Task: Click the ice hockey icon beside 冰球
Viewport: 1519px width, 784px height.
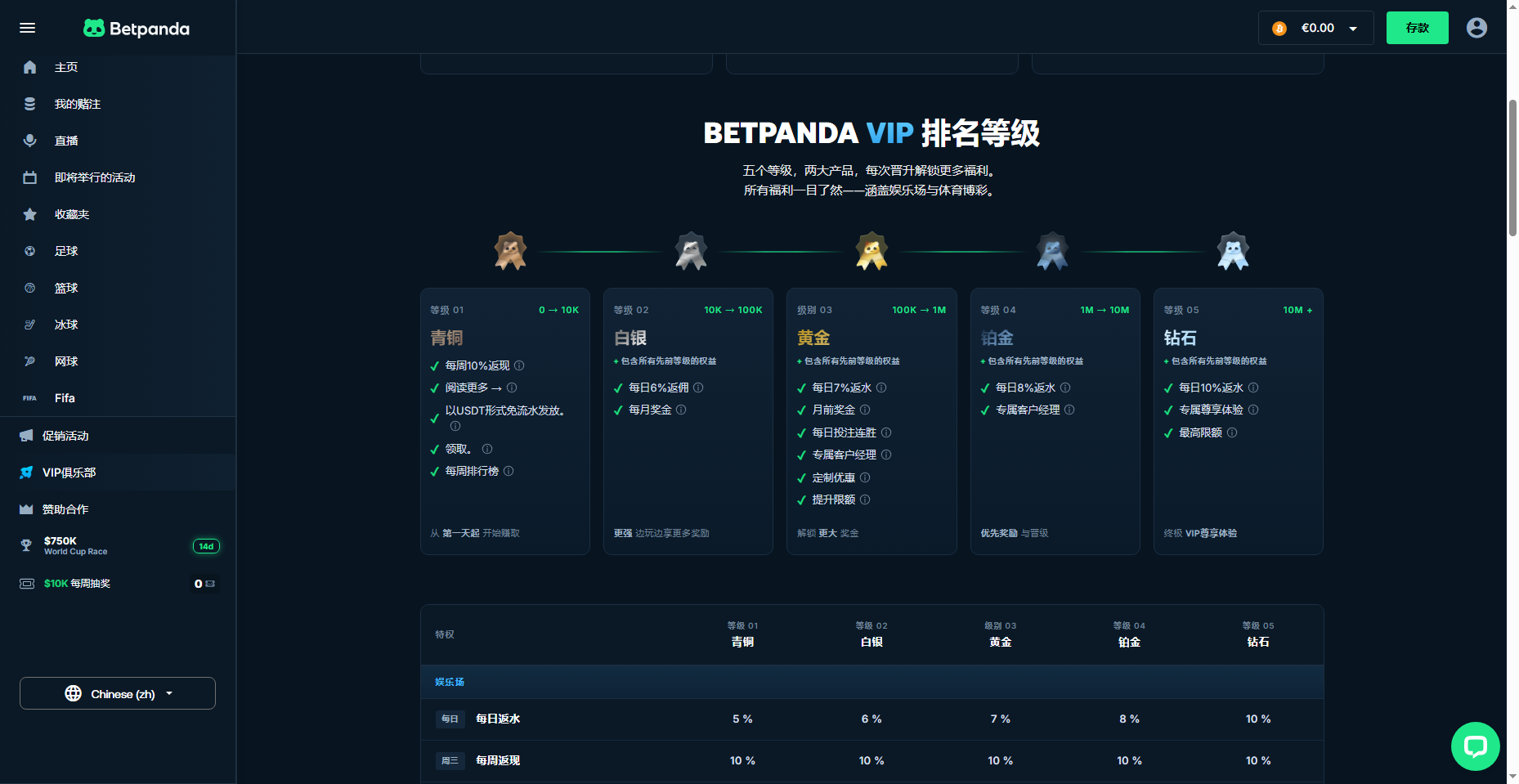Action: 30,325
